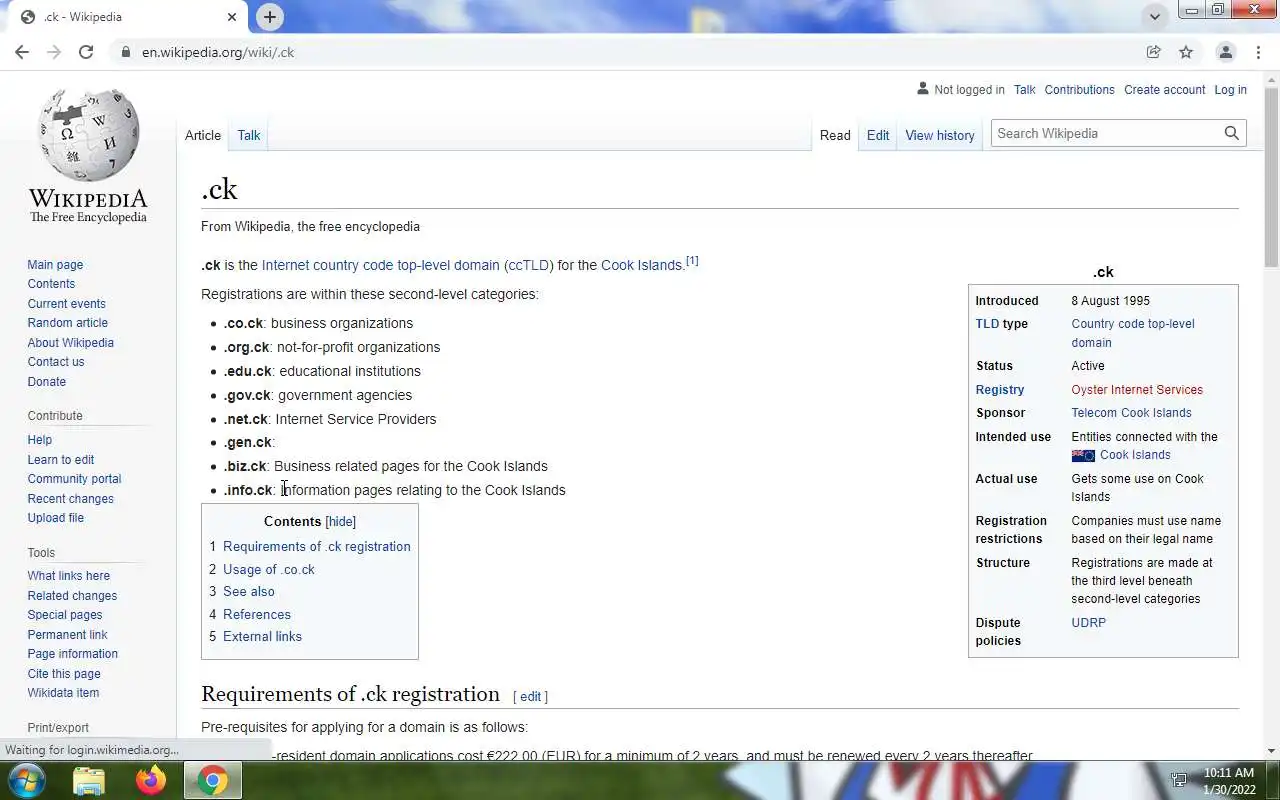The width and height of the screenshot is (1280, 800).
Task: Click the Create account link
Action: coord(1164,89)
